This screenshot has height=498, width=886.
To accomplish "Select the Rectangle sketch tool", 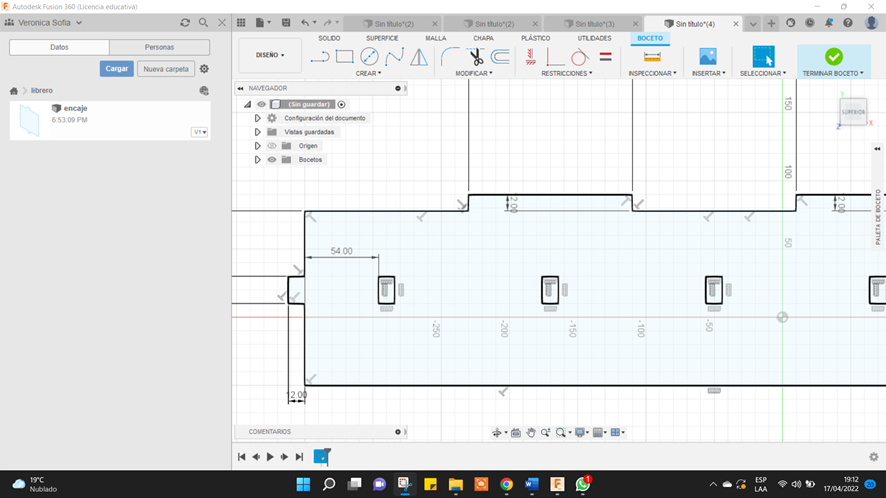I will (x=345, y=57).
